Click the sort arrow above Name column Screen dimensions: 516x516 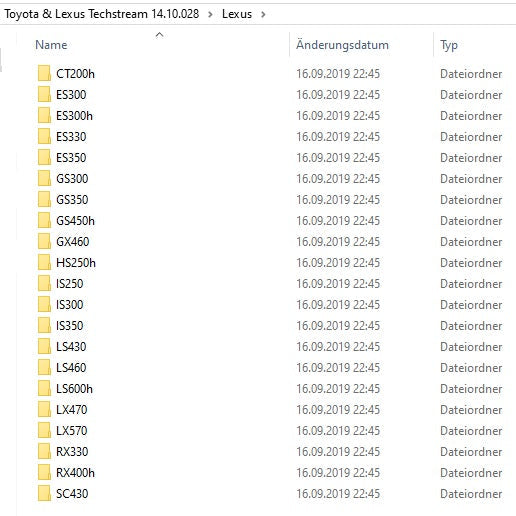(159, 35)
